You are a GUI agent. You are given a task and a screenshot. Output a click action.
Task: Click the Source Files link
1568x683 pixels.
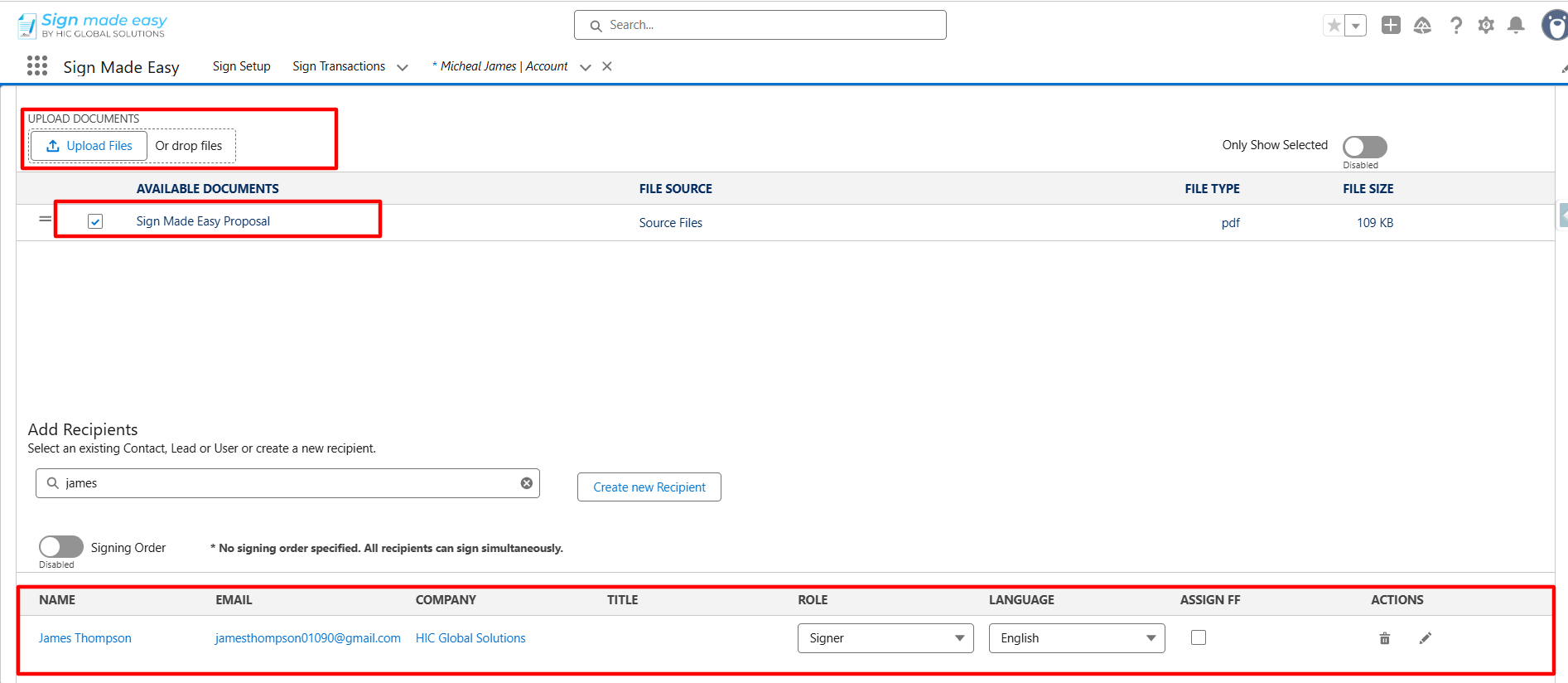click(x=670, y=223)
